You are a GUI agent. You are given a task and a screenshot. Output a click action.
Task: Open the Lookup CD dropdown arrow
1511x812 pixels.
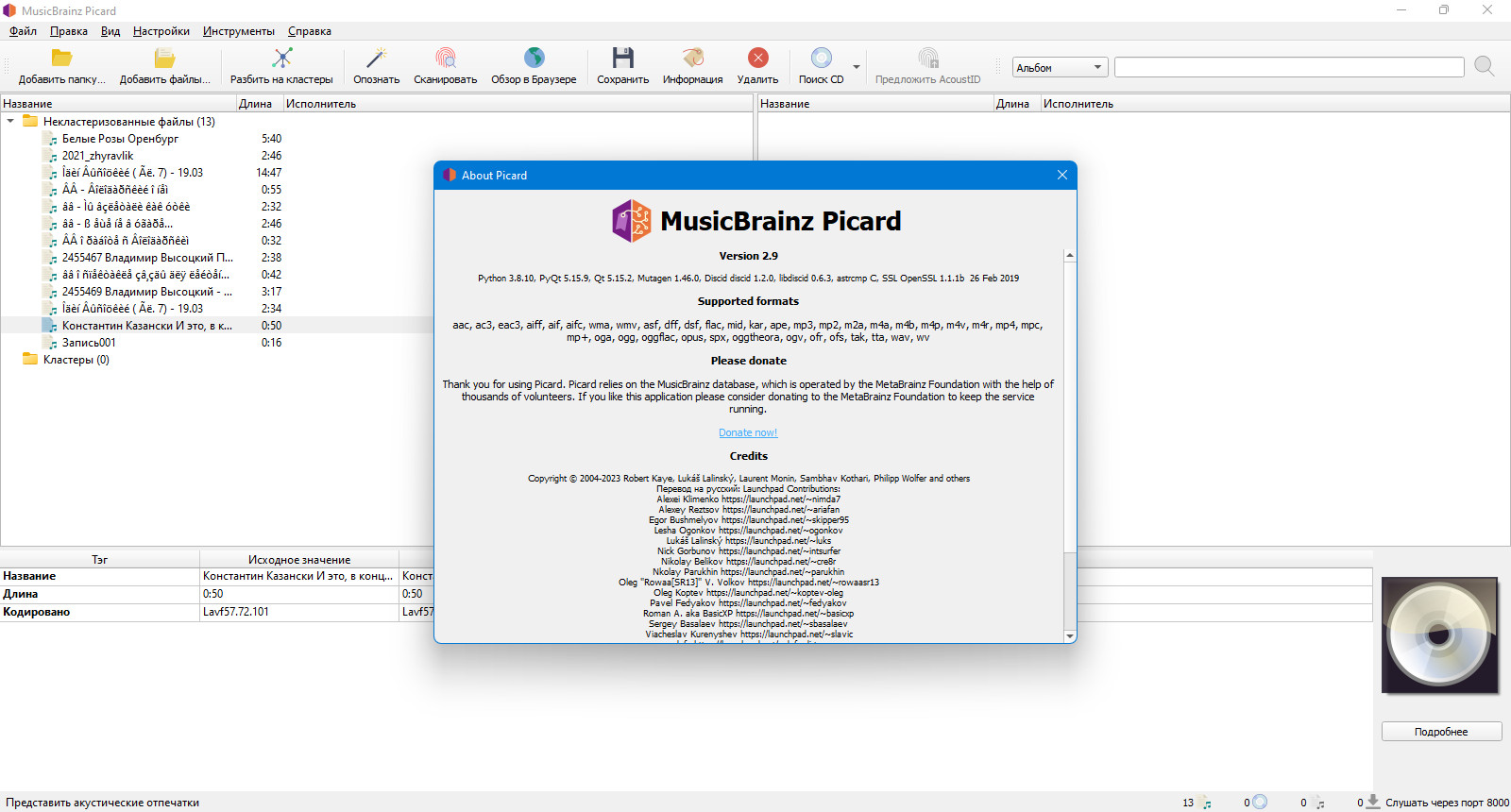(857, 67)
